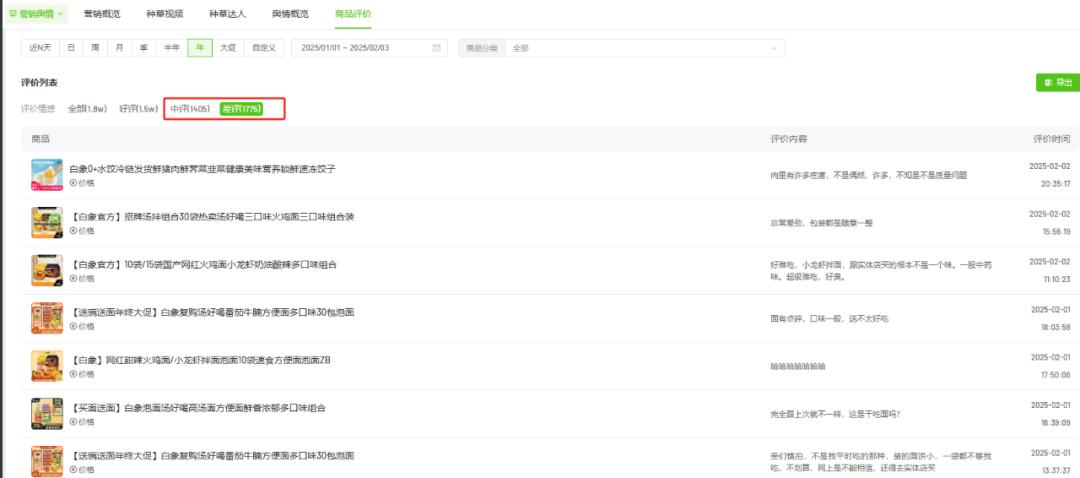Image resolution: width=1080 pixels, height=478 pixels.
Task: Open product title 【白象】网红甜辣火鸡面
Action: coord(200,360)
